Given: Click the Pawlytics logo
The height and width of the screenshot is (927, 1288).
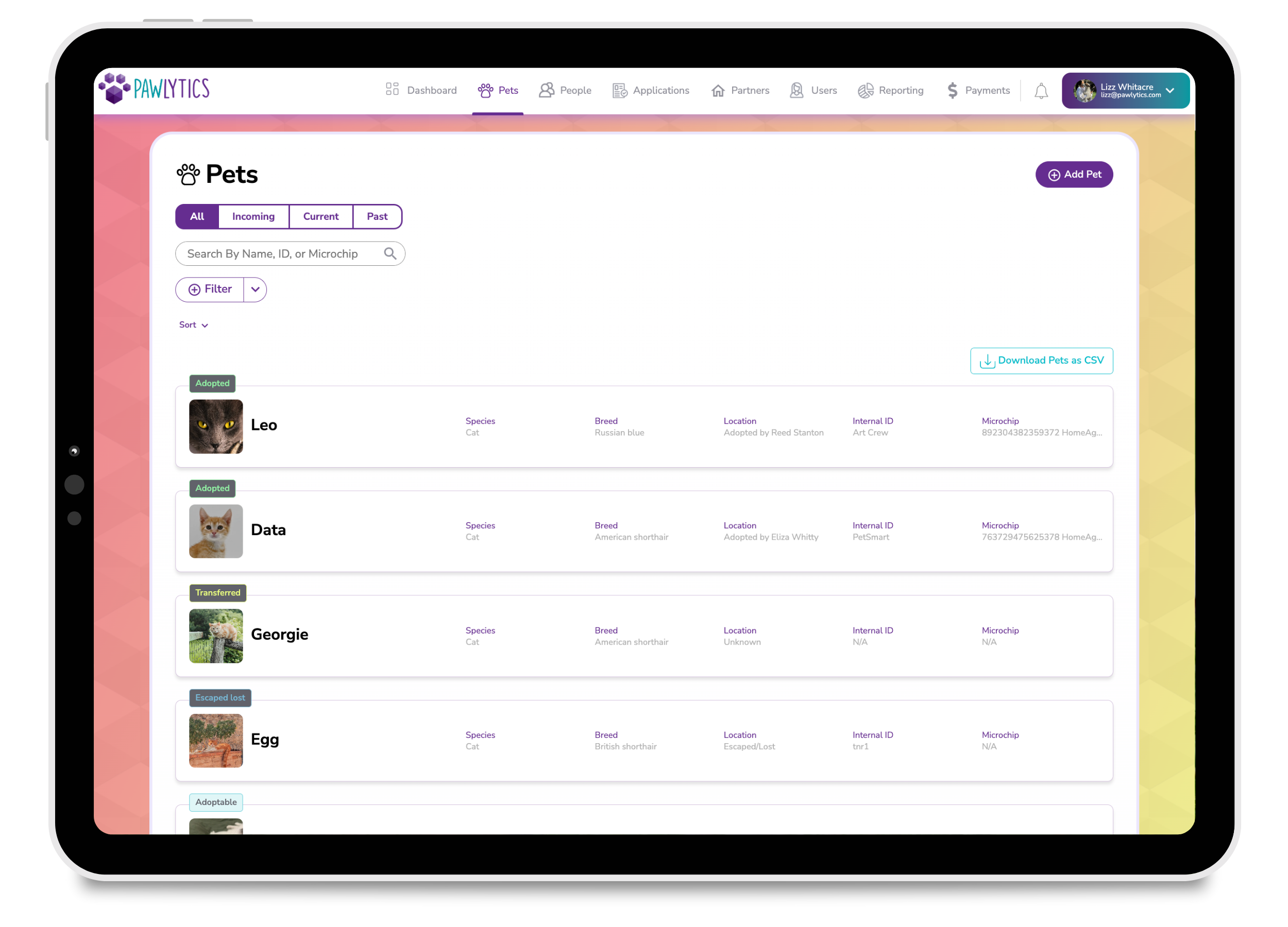Looking at the screenshot, I should [154, 89].
